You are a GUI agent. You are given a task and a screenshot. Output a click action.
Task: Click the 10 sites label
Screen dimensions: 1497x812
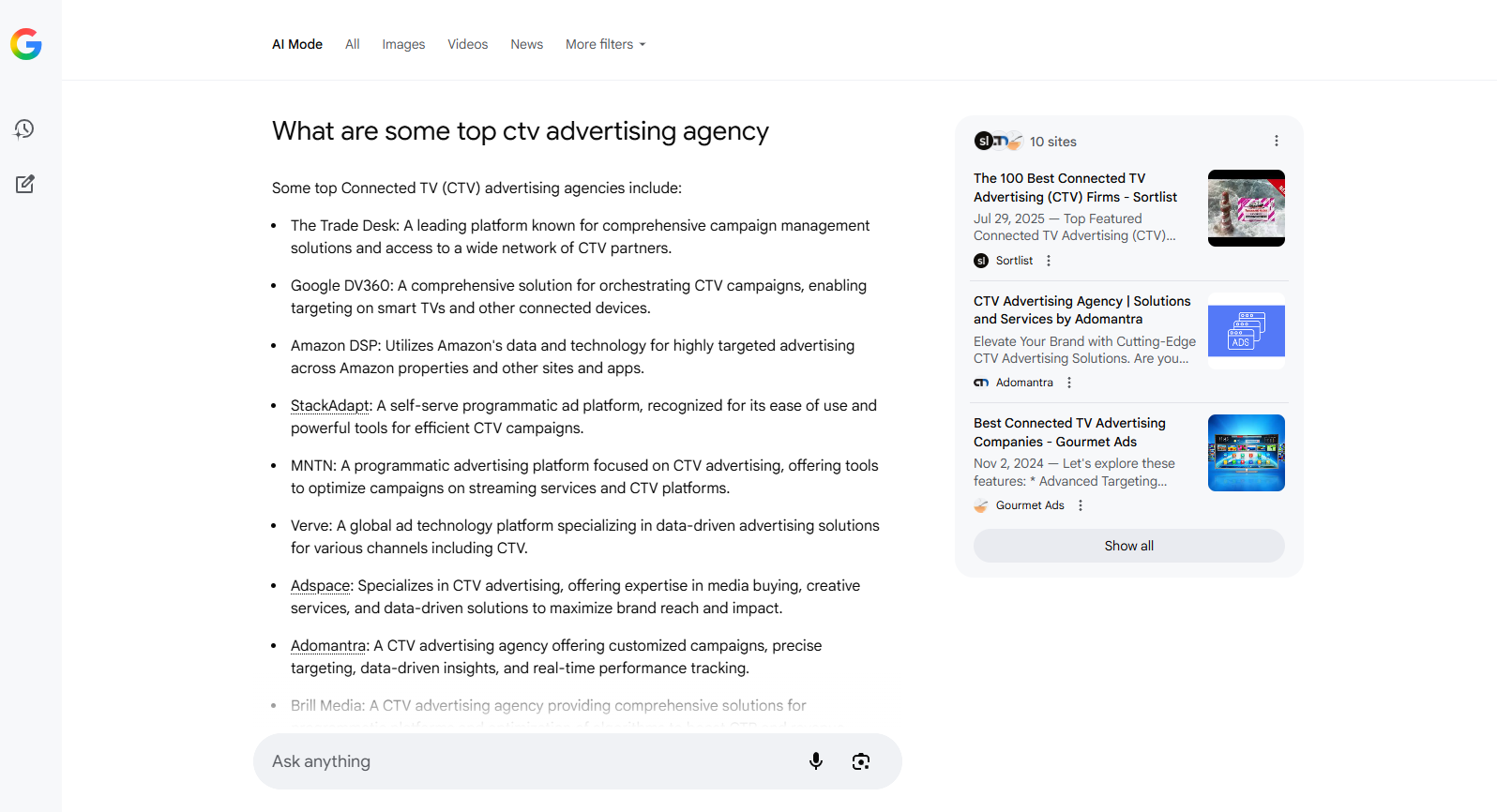[1053, 142]
